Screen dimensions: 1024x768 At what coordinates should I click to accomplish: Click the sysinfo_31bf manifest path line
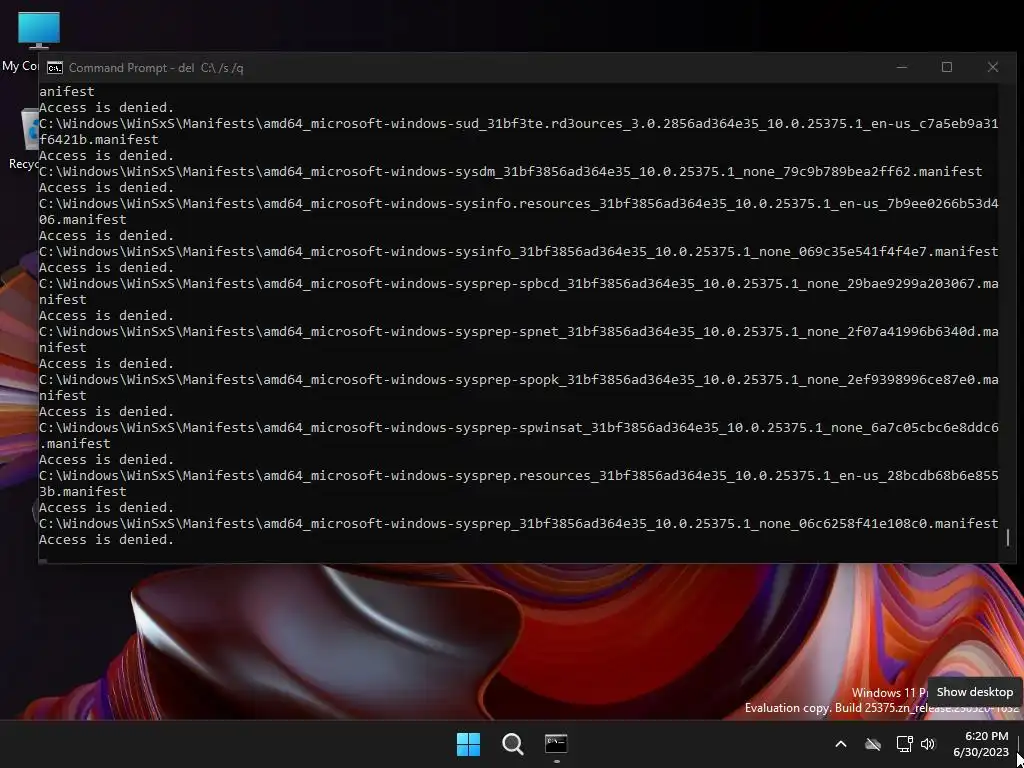click(519, 251)
